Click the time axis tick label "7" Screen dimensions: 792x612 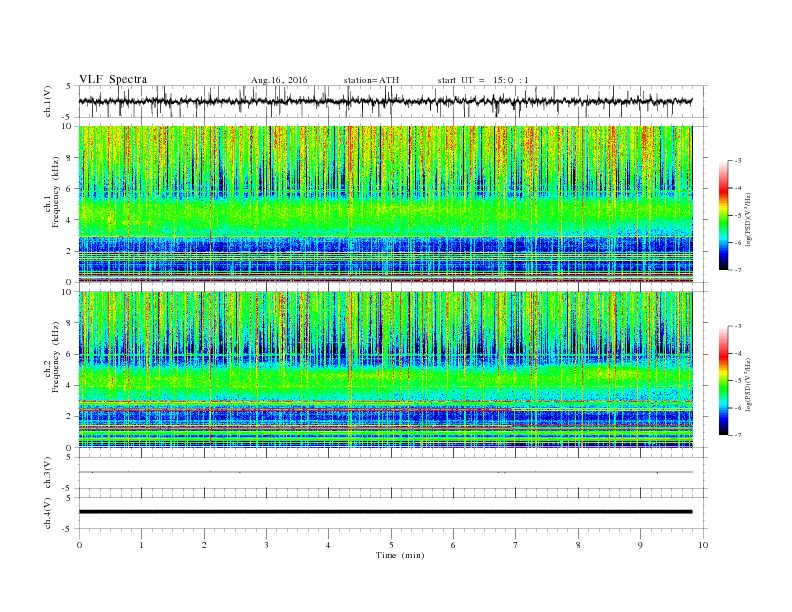tap(516, 545)
